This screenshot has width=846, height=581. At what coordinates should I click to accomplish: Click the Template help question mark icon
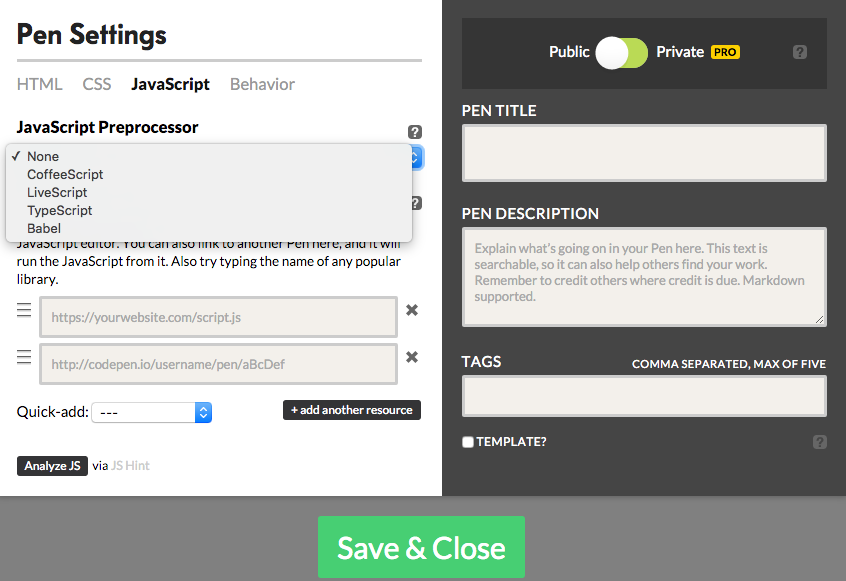coord(819,441)
